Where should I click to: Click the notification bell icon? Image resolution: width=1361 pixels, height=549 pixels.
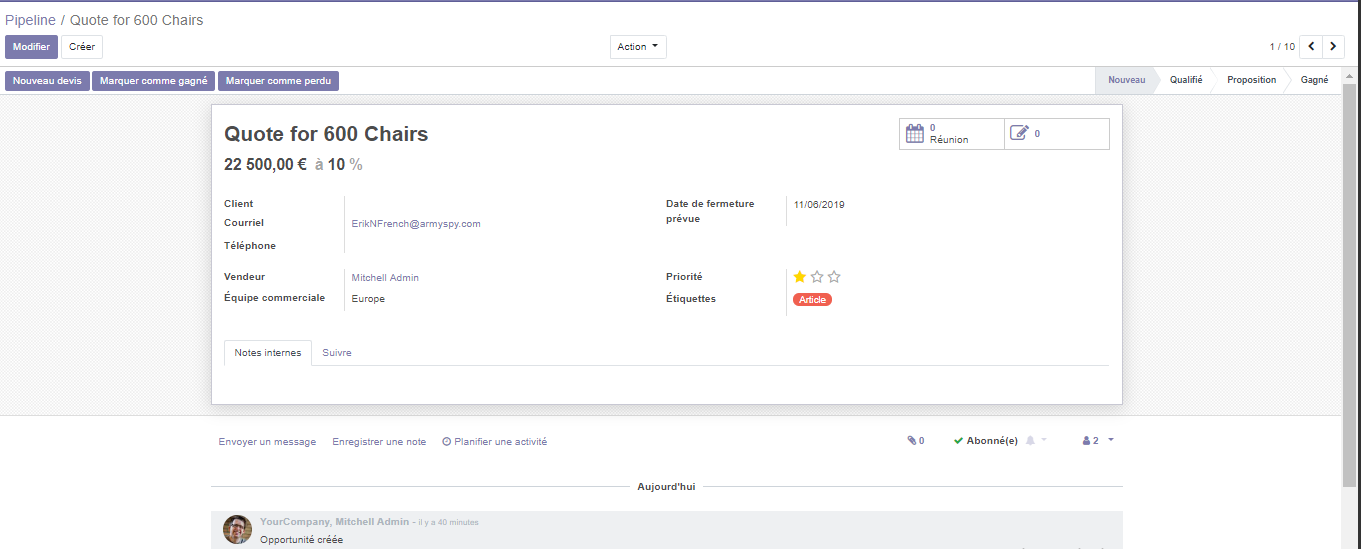tap(1030, 441)
